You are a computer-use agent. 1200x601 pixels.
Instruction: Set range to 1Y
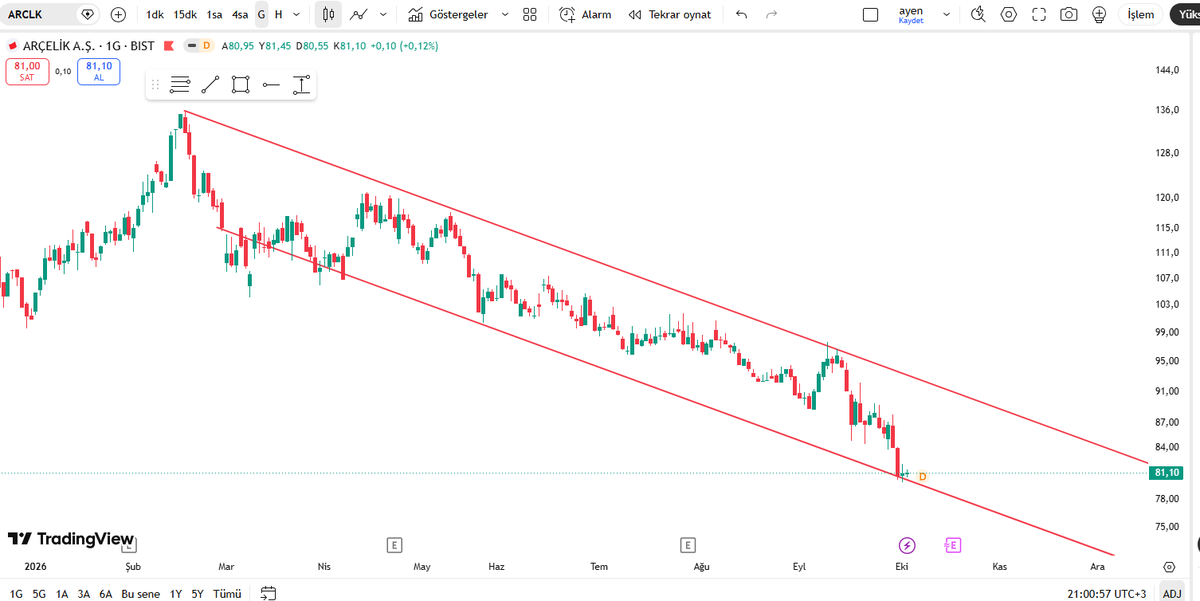coord(176,593)
